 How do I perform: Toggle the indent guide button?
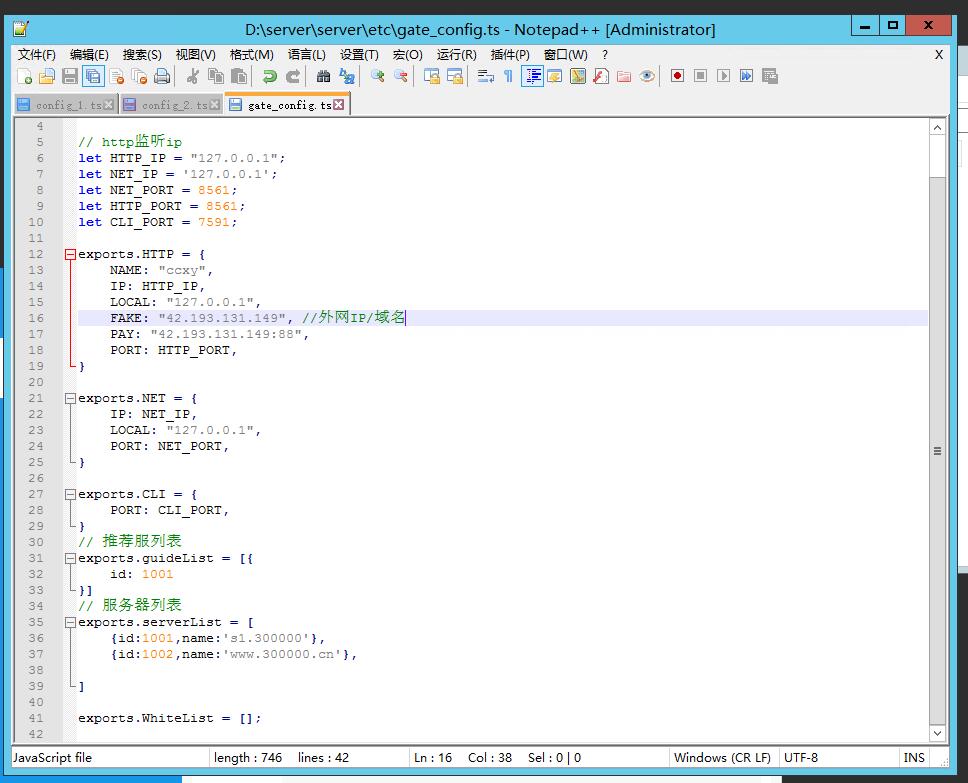tap(532, 76)
